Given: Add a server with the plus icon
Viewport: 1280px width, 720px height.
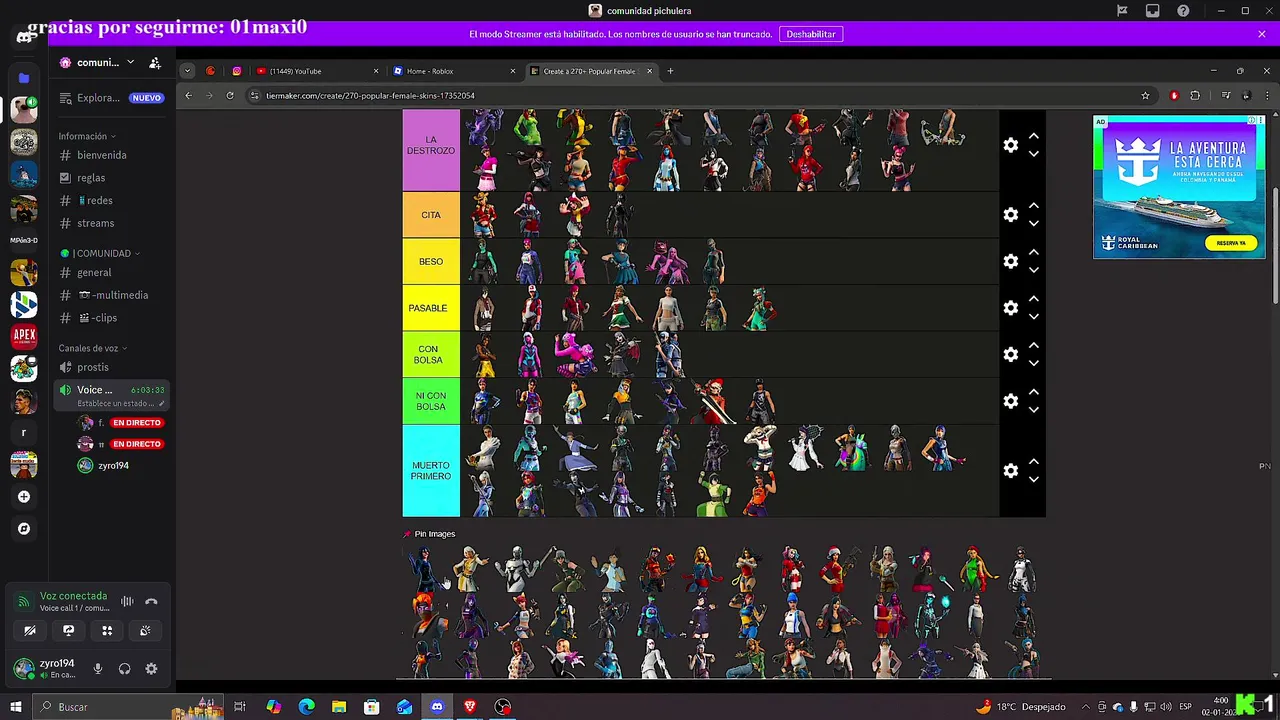Looking at the screenshot, I should [x=24, y=496].
